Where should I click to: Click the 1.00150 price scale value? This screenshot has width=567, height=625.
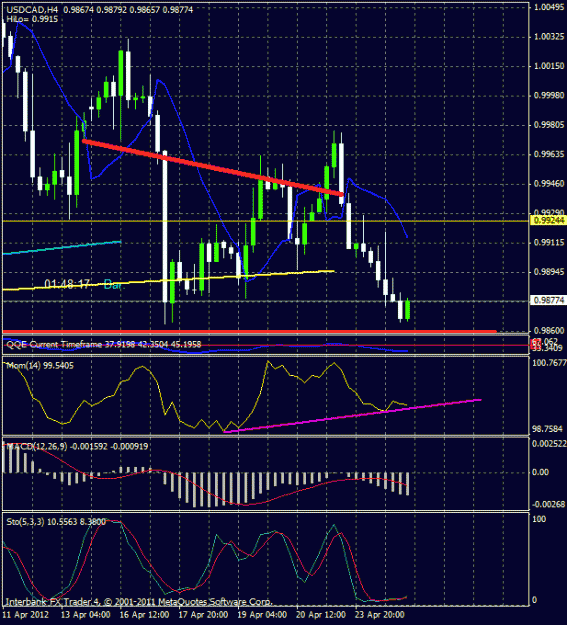pyautogui.click(x=549, y=66)
